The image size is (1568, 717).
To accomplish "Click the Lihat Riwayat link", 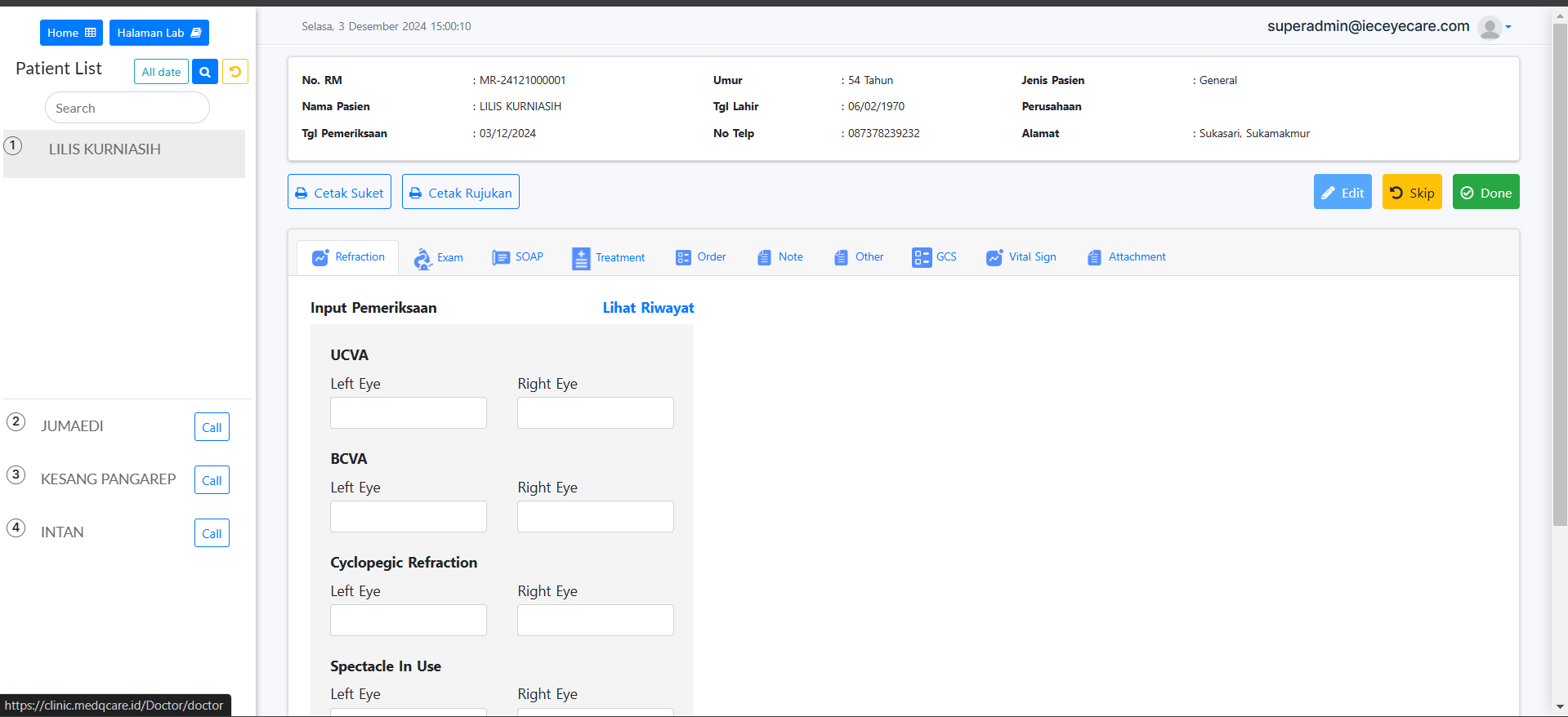I will pyautogui.click(x=648, y=308).
